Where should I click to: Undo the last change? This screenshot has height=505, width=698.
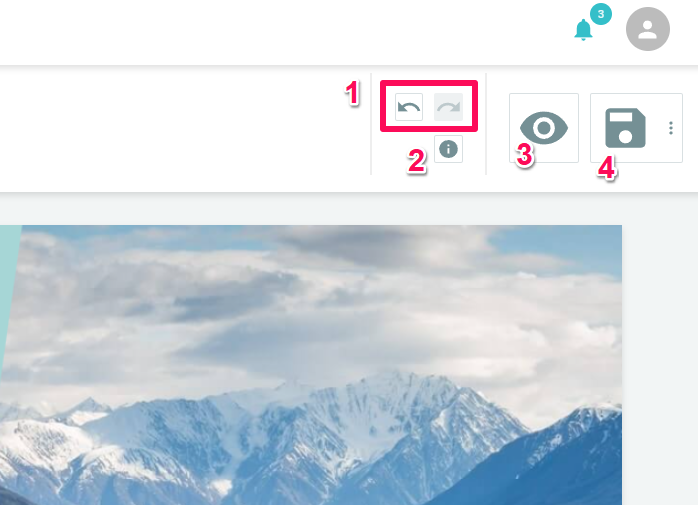click(409, 107)
